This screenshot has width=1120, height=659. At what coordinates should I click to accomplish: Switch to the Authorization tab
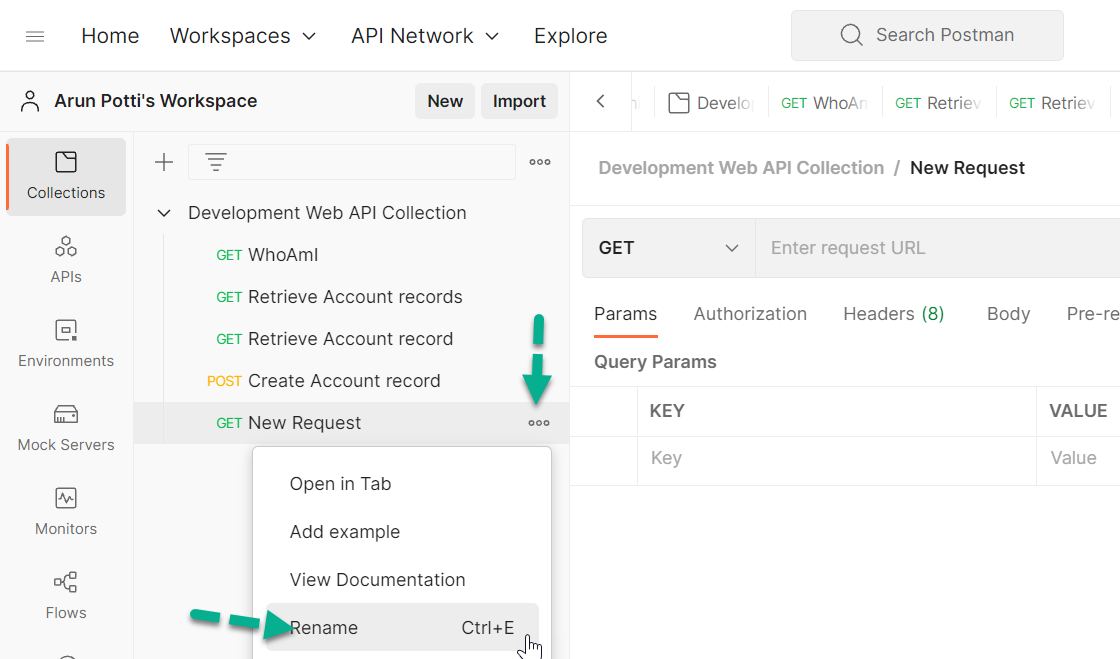[750, 313]
